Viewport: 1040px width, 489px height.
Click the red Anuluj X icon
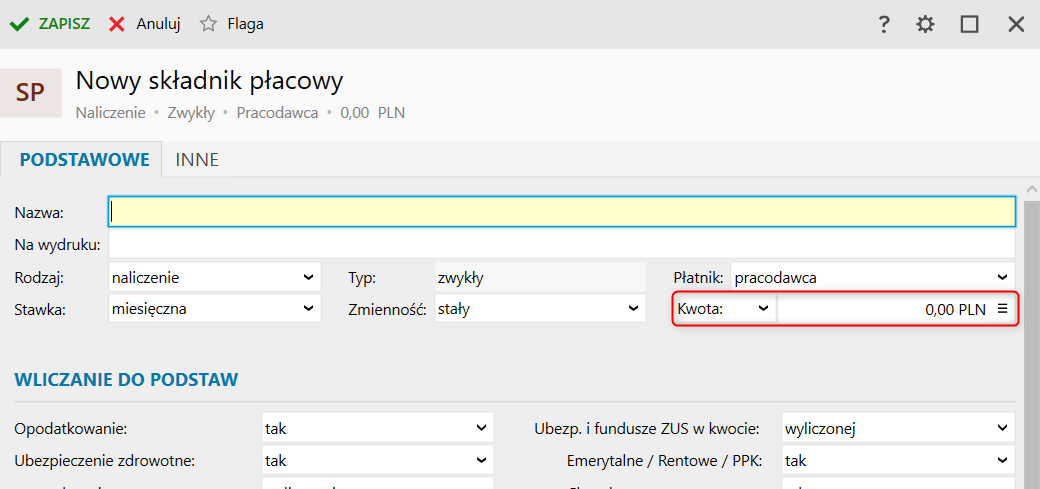[x=117, y=24]
